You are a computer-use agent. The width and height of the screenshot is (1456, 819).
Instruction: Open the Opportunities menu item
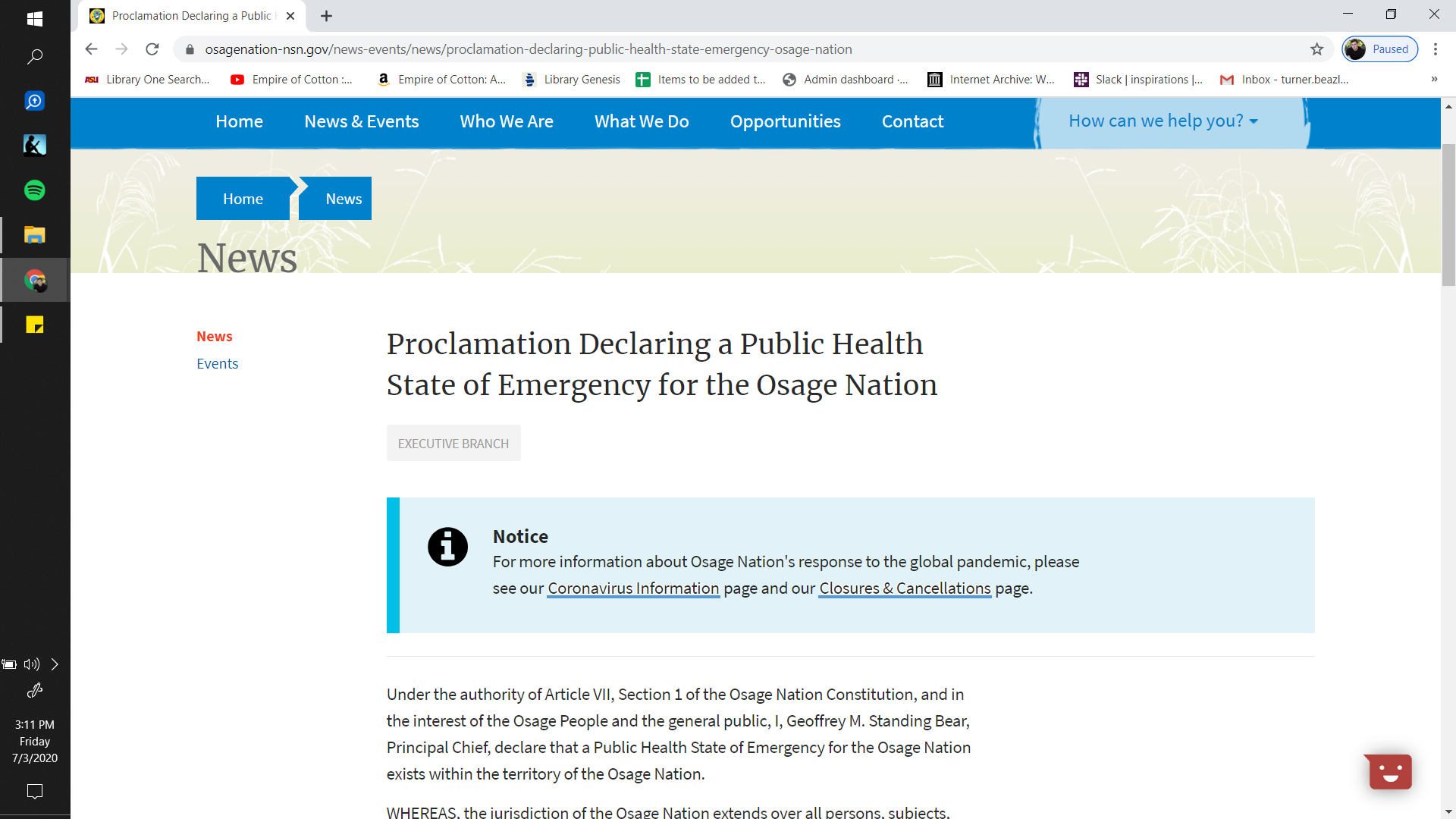[785, 121]
